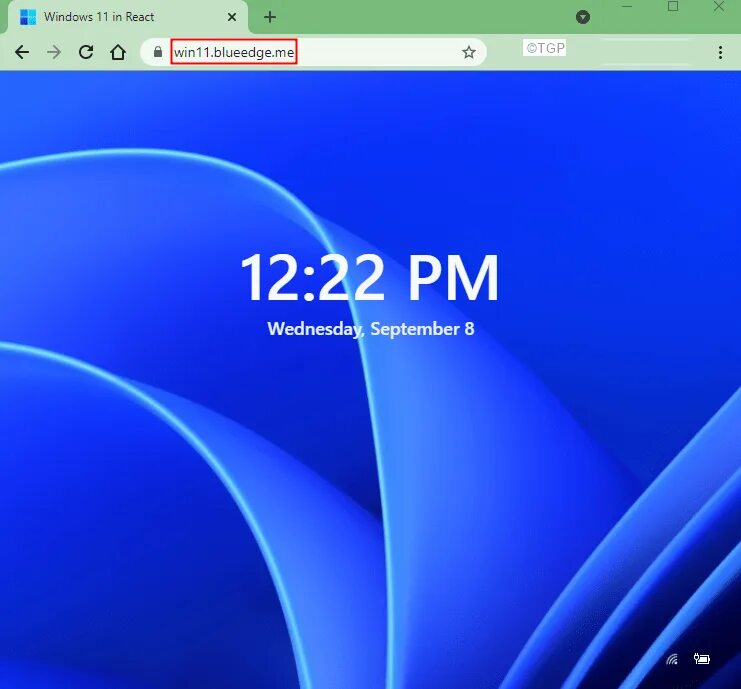Minimize the browser window

627,7
